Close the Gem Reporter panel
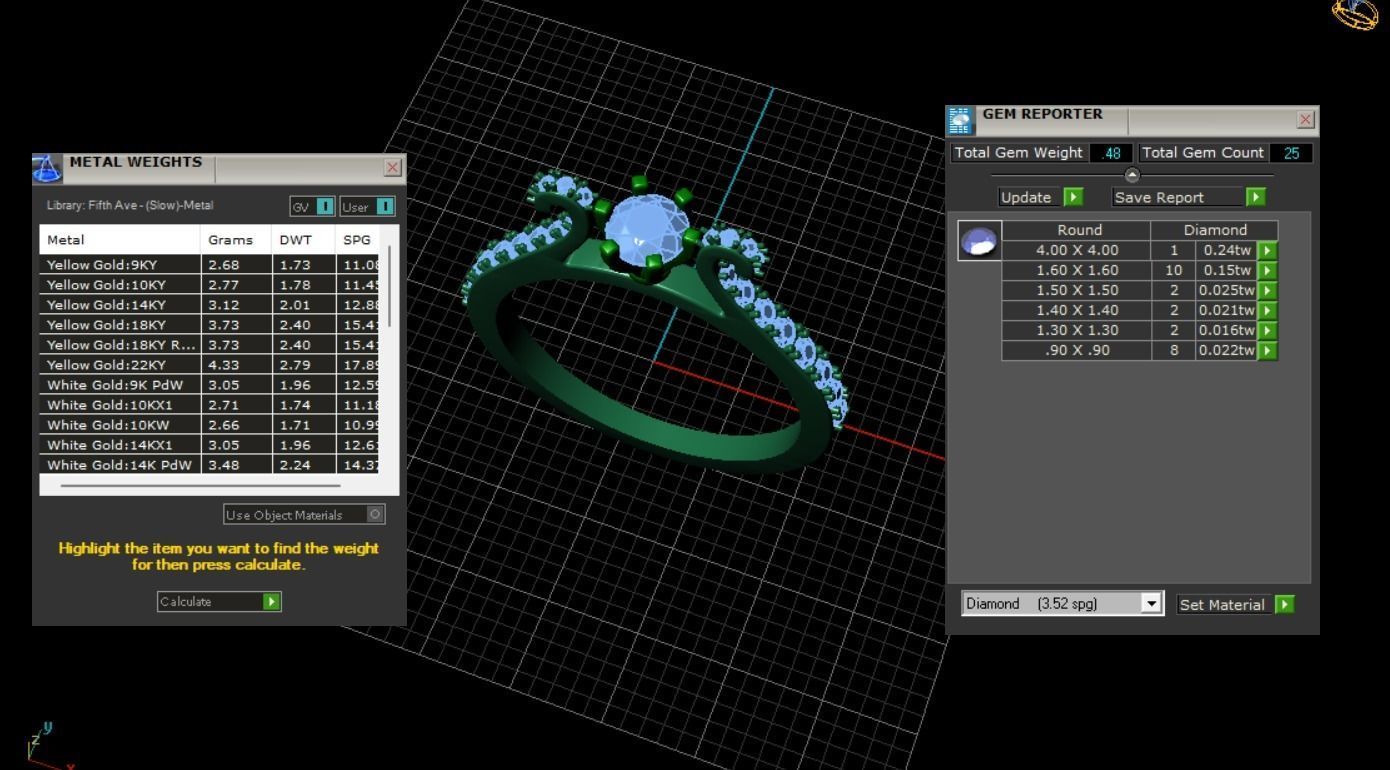Screen dimensions: 1390x770 coord(1305,120)
